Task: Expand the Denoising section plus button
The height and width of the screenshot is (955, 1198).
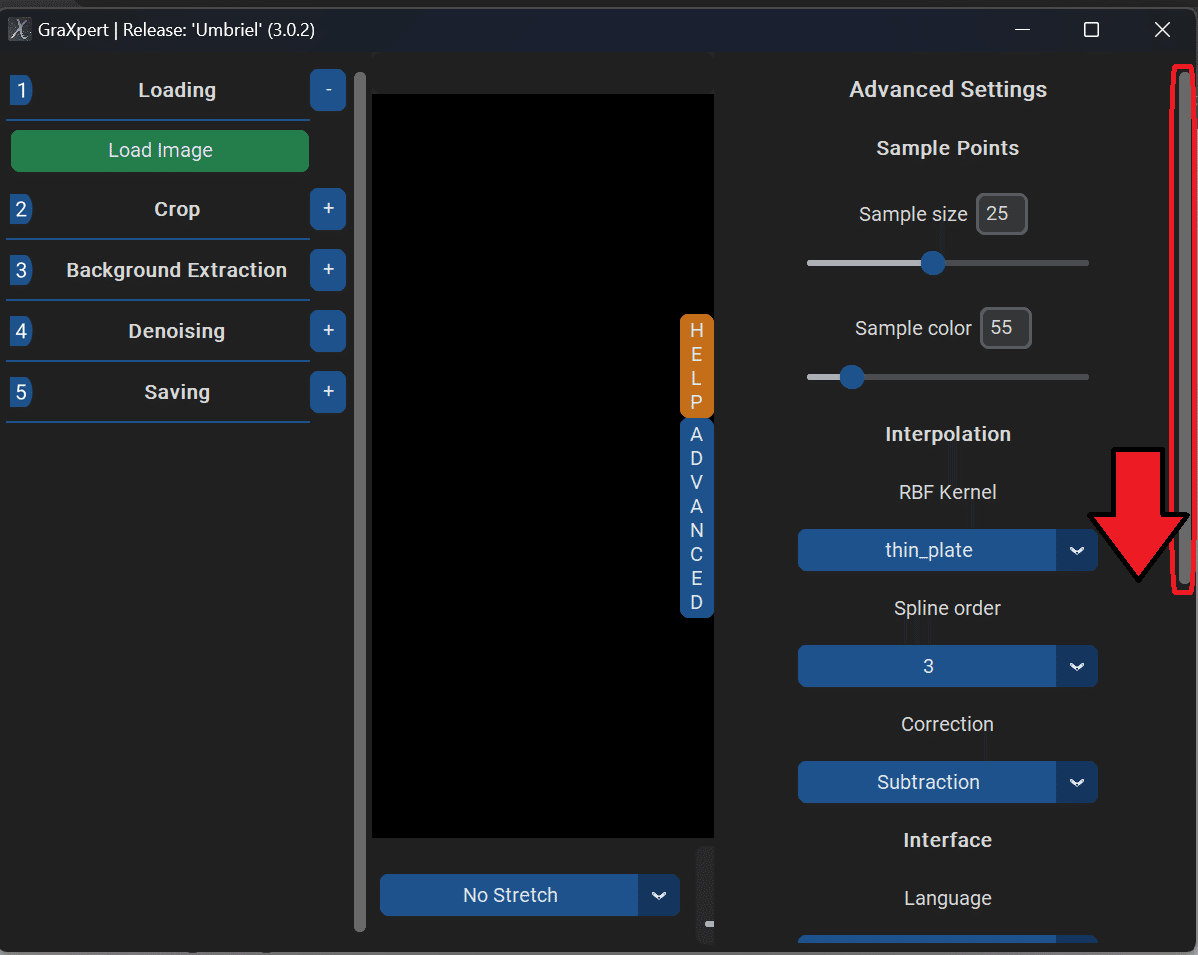Action: (x=329, y=331)
